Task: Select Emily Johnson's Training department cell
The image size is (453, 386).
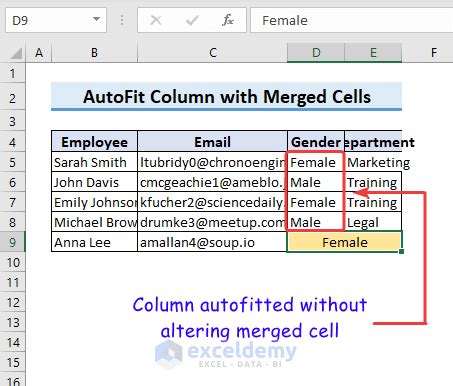Action: tap(373, 202)
